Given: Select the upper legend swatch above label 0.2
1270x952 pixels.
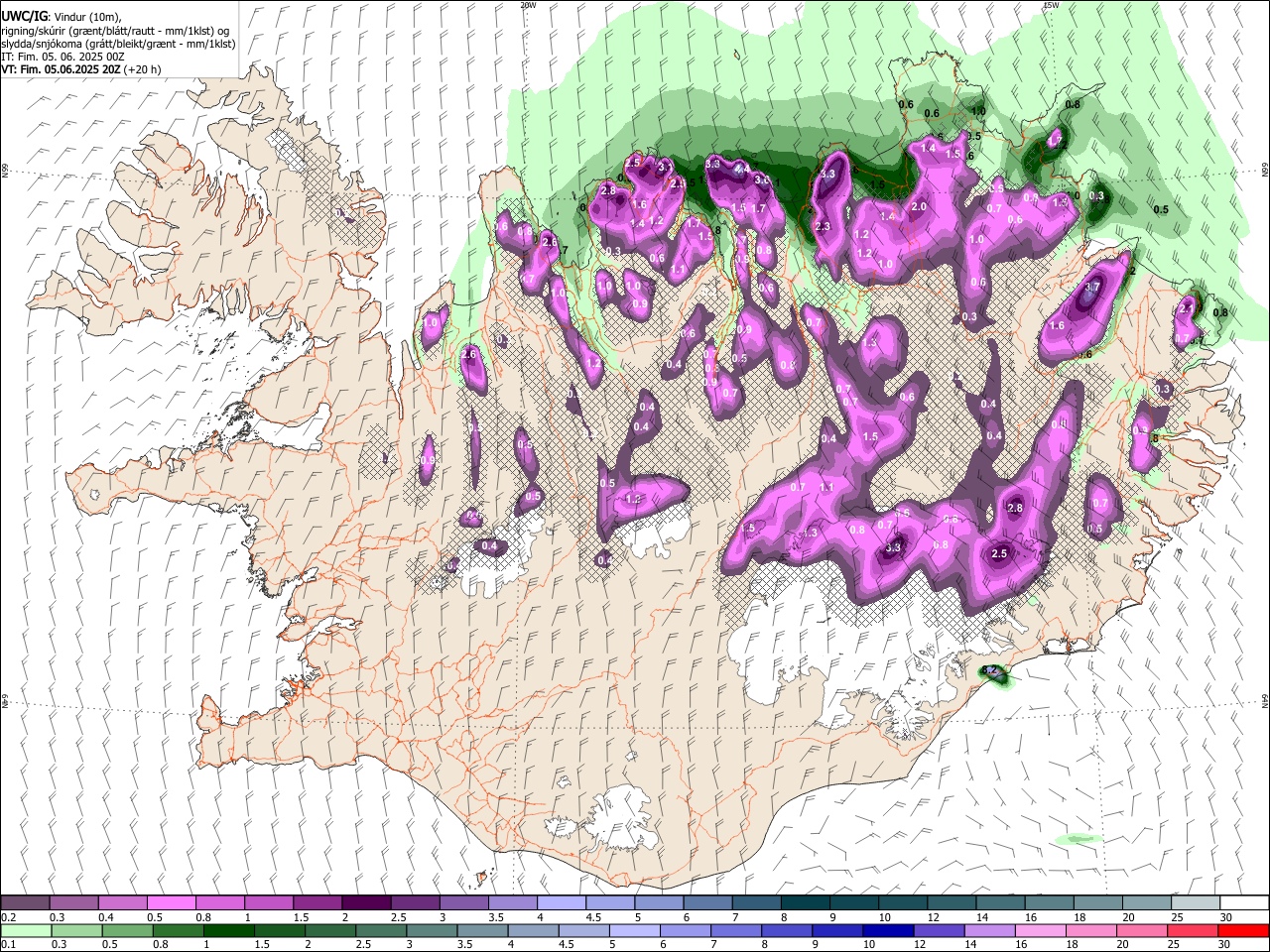Looking at the screenshot, I should tap(25, 902).
